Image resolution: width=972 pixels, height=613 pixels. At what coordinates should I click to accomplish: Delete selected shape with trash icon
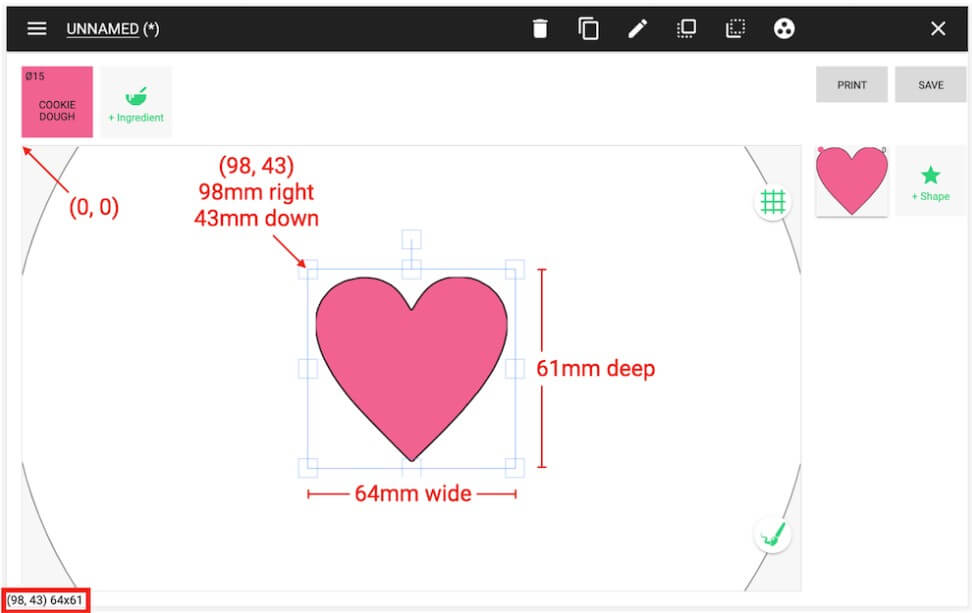[x=540, y=29]
